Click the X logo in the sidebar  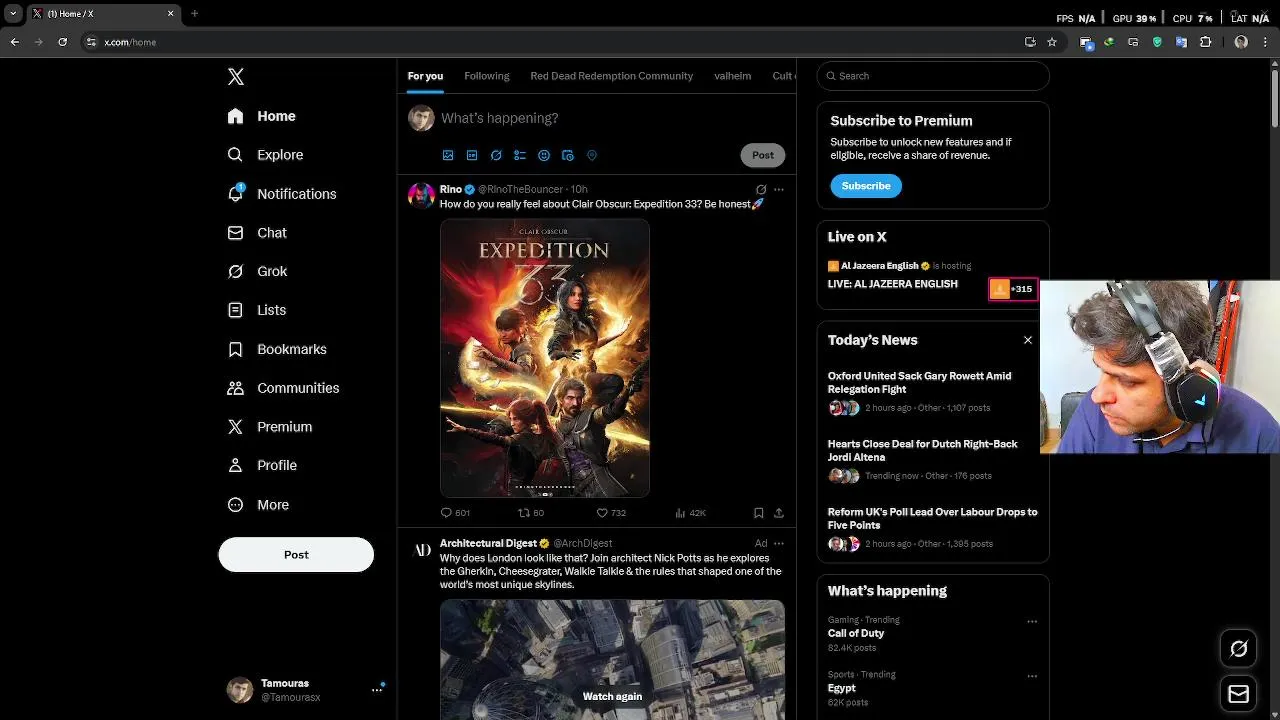tap(235, 77)
